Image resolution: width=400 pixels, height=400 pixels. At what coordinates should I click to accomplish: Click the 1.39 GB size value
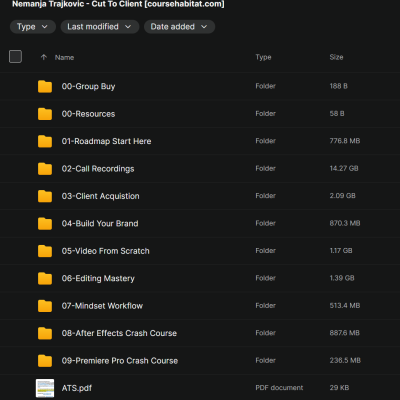(x=342, y=278)
